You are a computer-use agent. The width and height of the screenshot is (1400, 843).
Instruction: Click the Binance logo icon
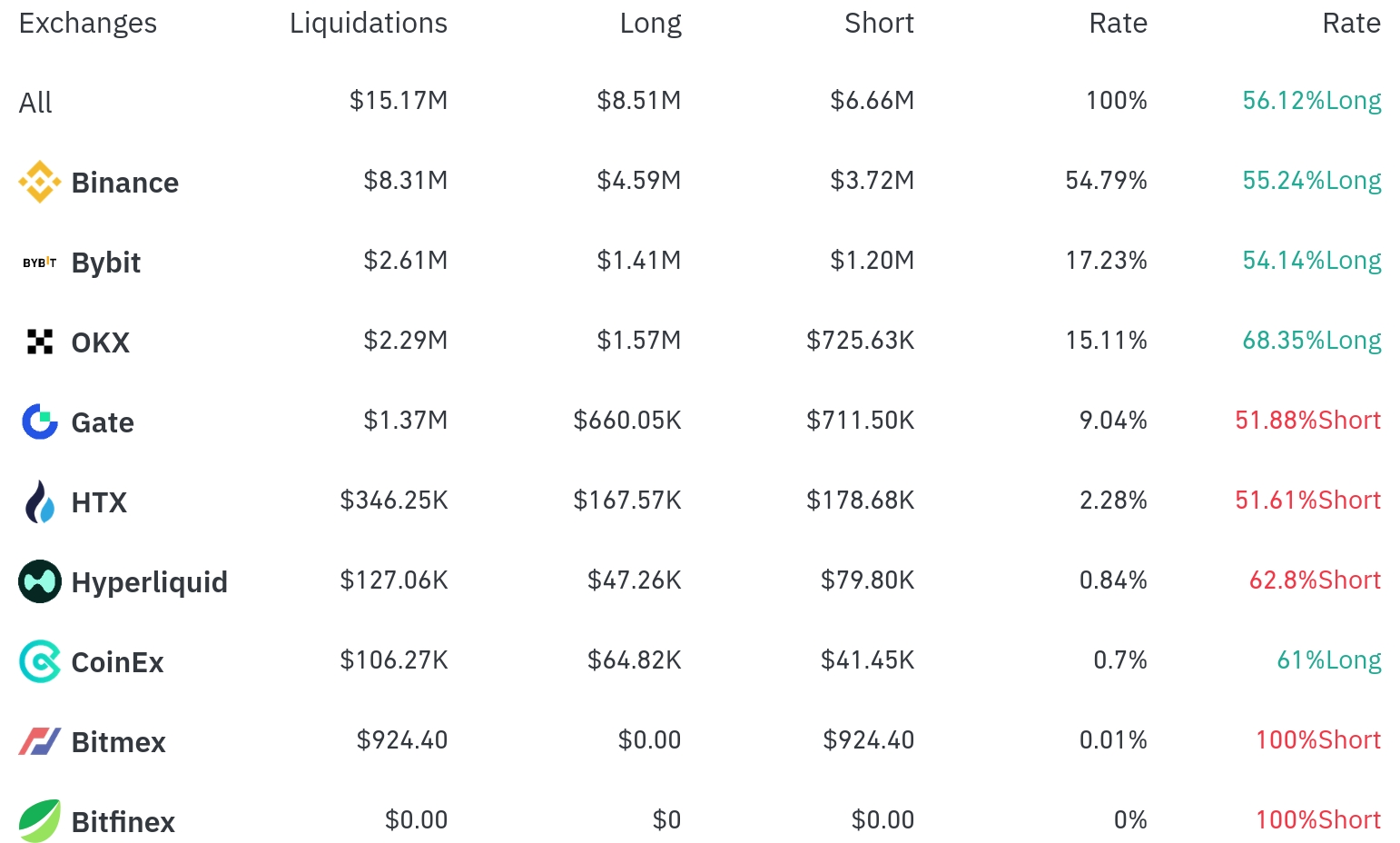click(40, 183)
